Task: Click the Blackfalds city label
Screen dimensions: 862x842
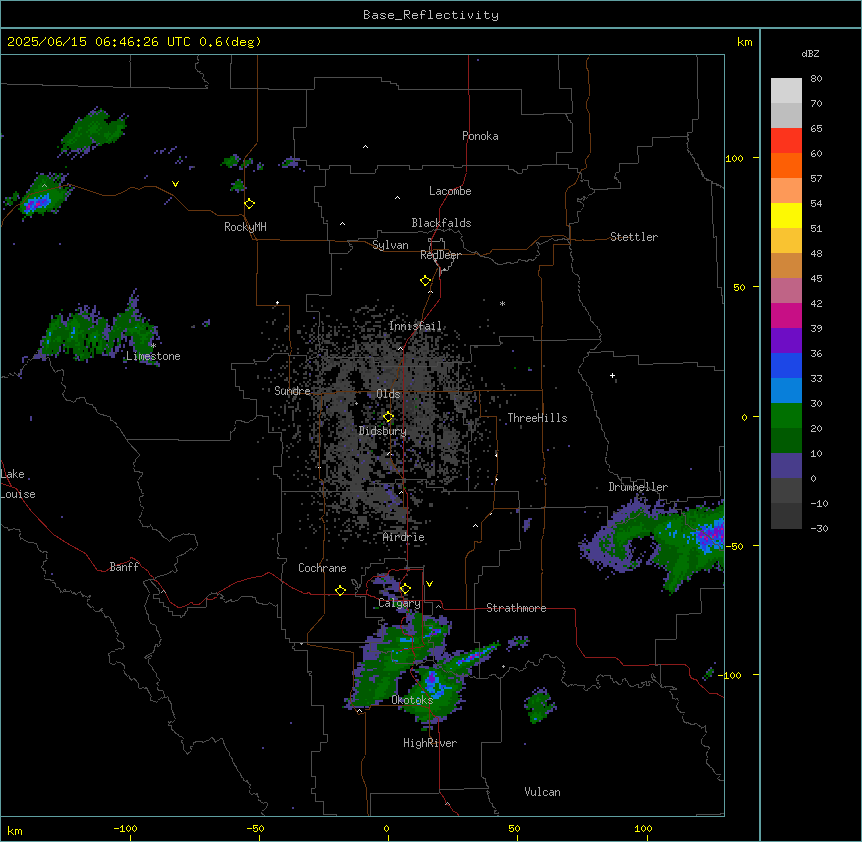Action: (x=441, y=223)
